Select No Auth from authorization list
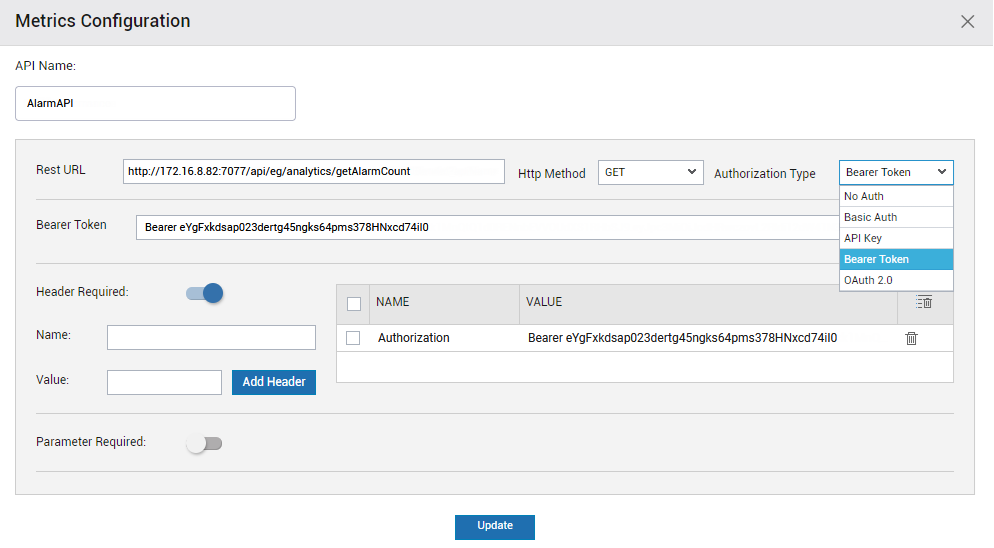994x548 pixels. click(896, 196)
